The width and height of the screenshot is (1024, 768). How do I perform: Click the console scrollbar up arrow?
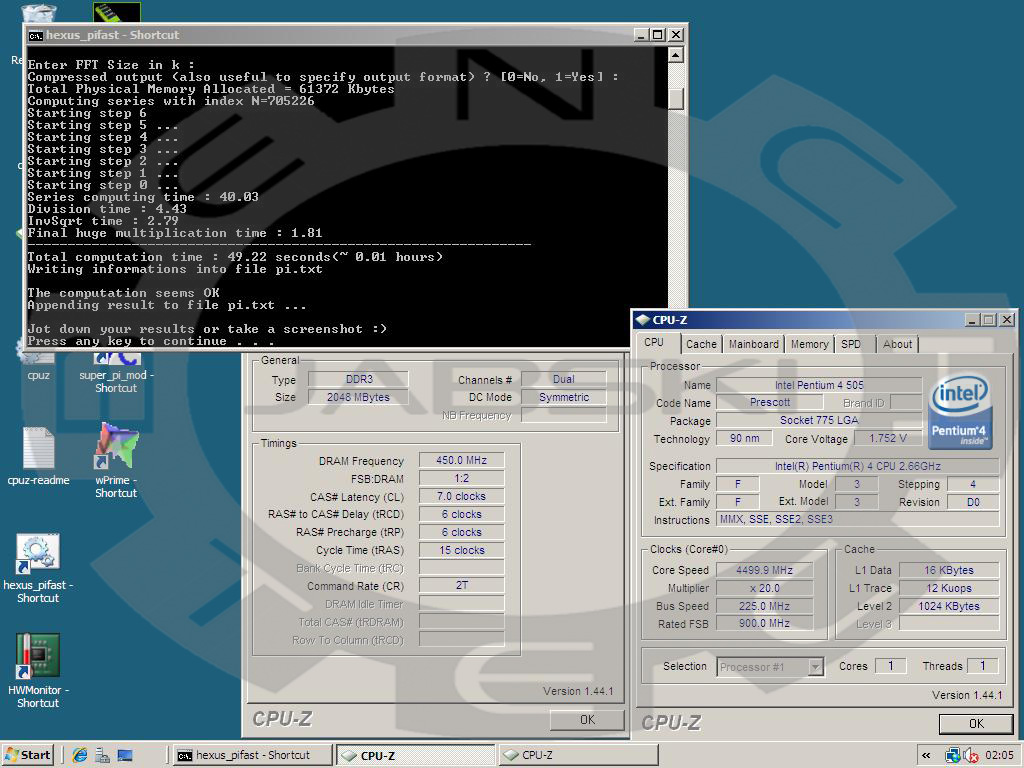click(676, 55)
